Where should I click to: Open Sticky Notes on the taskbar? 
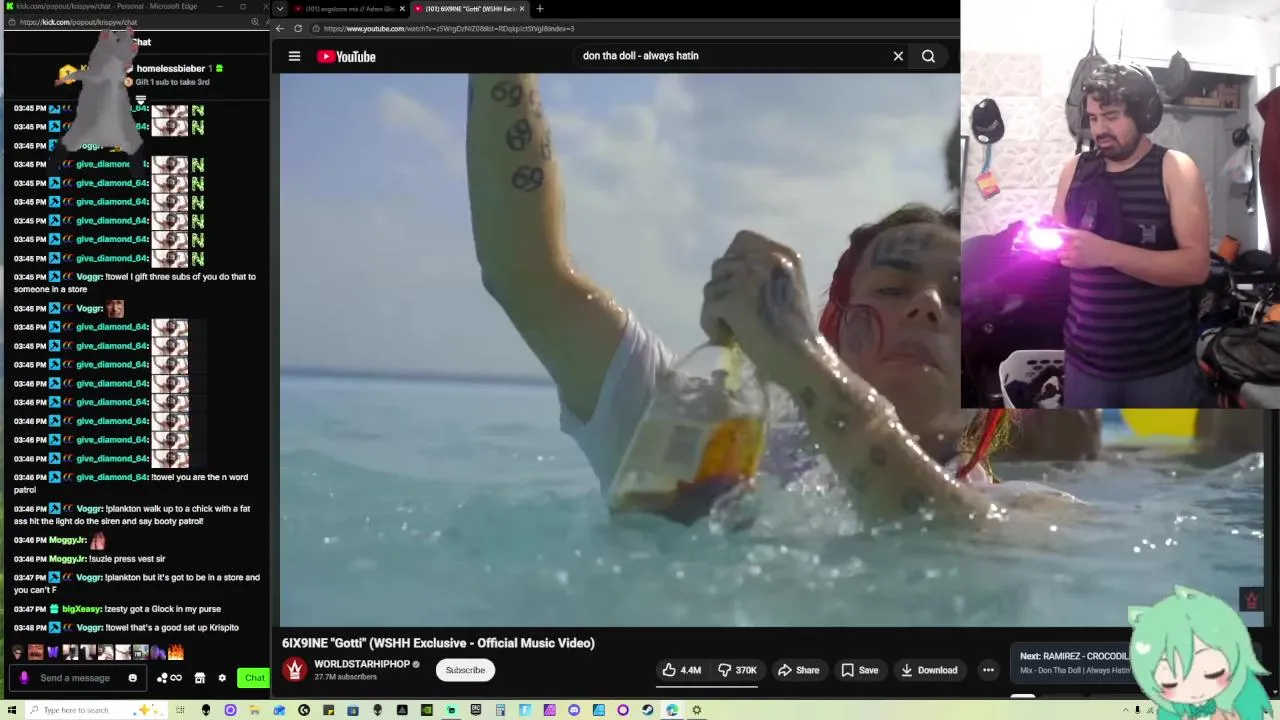[x=328, y=710]
